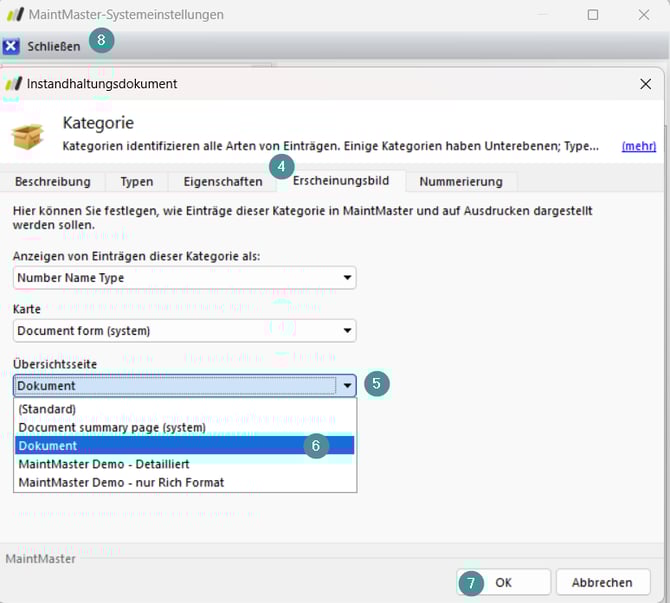Click the MaintMaster logo in dialog title
The image size is (670, 603).
pos(14,84)
